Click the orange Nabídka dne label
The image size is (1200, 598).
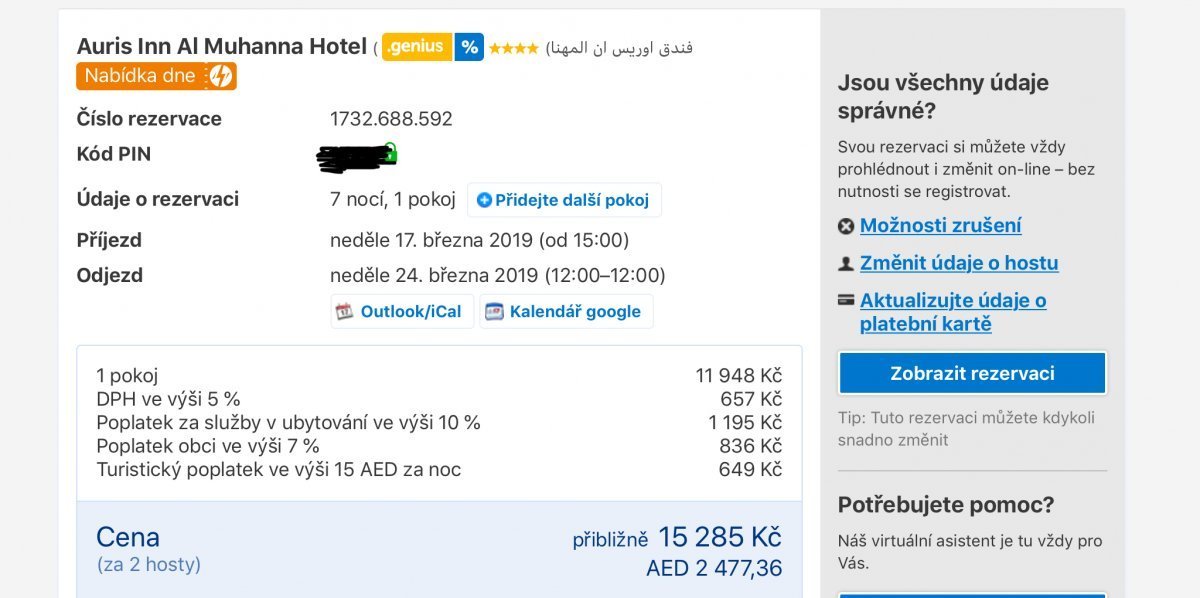140,76
